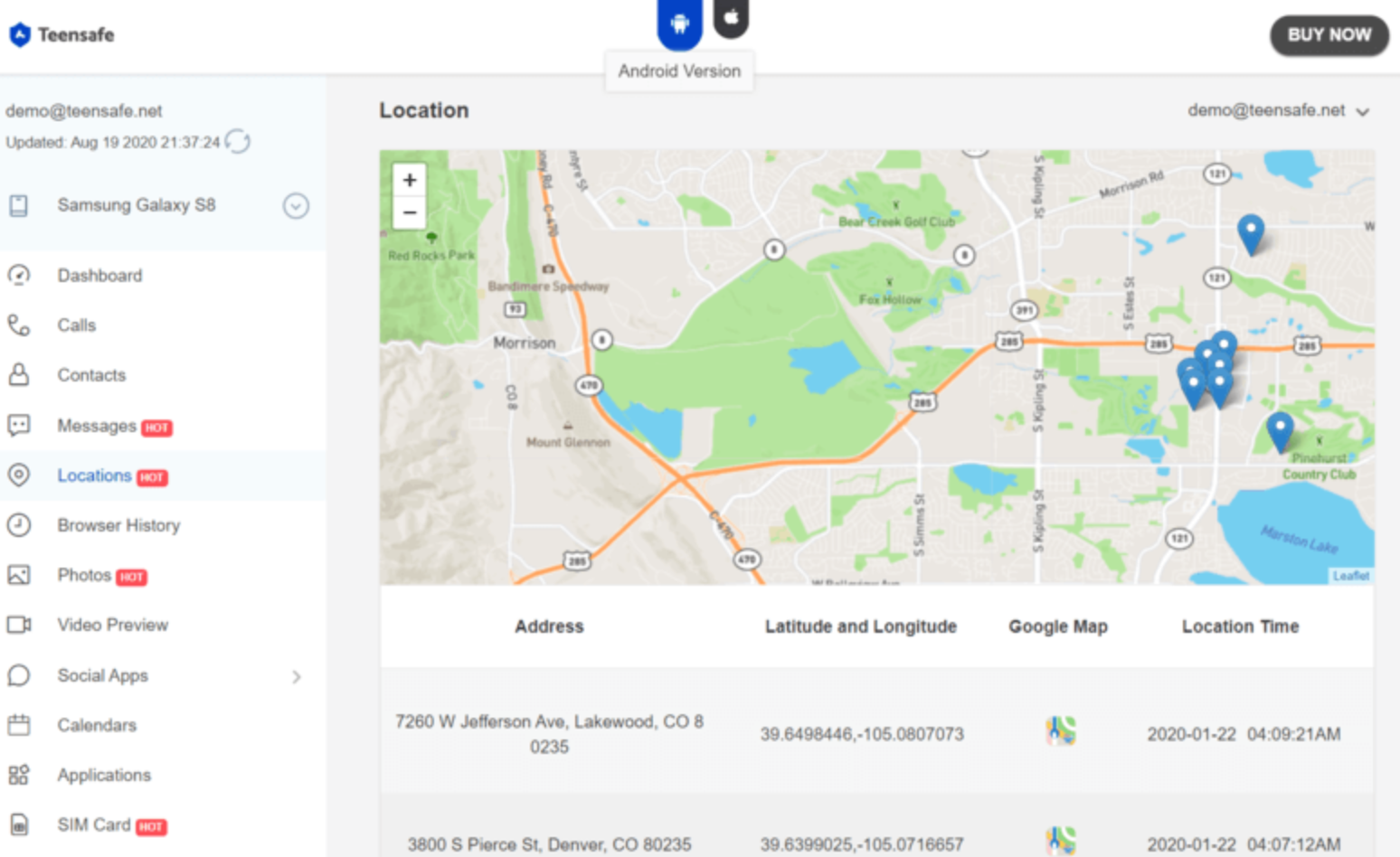The width and height of the screenshot is (1400, 857).
Task: Open Browser History section
Action: point(118,525)
